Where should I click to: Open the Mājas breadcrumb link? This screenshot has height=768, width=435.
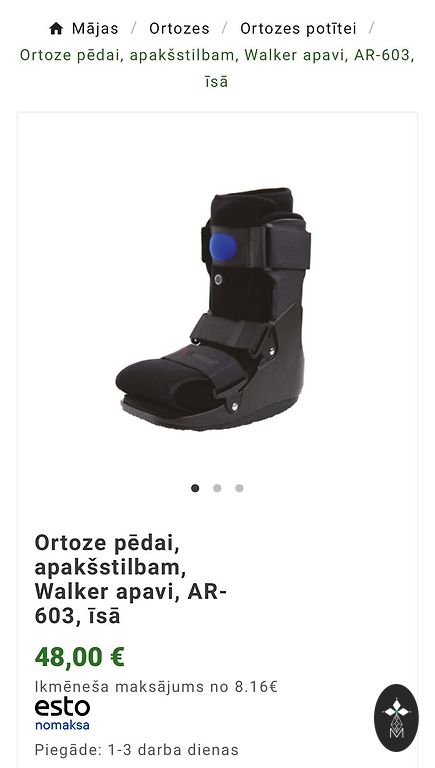pos(95,29)
